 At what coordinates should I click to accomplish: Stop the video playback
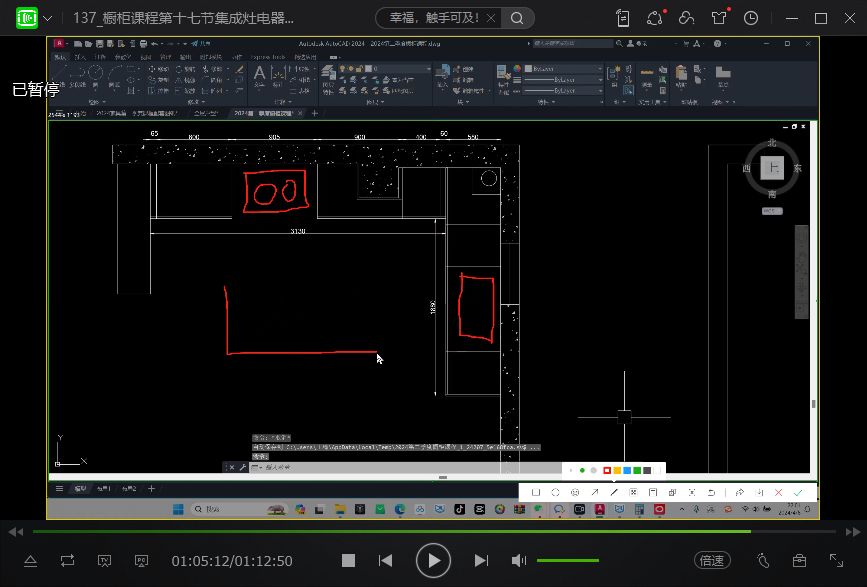click(x=348, y=561)
